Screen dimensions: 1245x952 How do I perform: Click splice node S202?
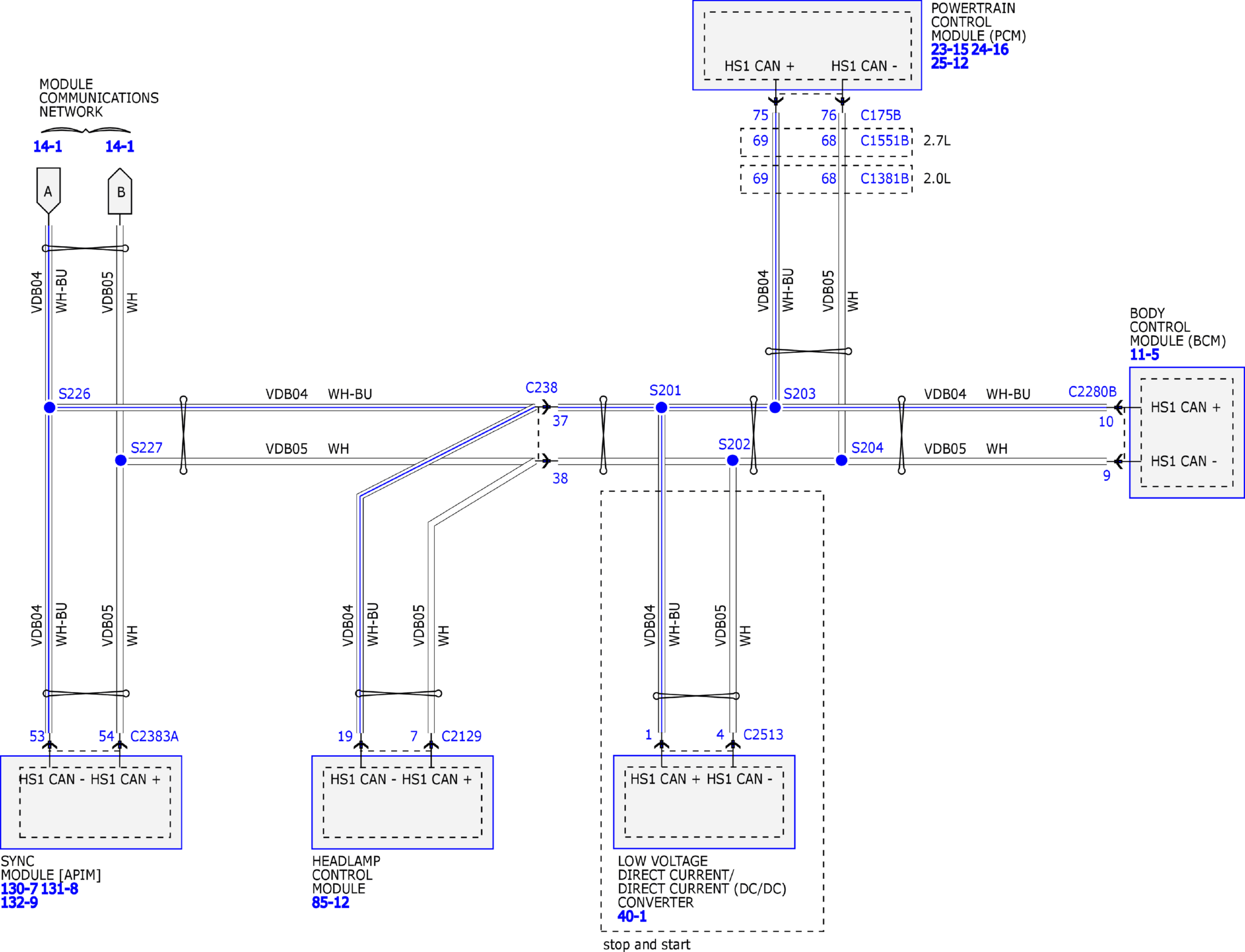pos(732,461)
